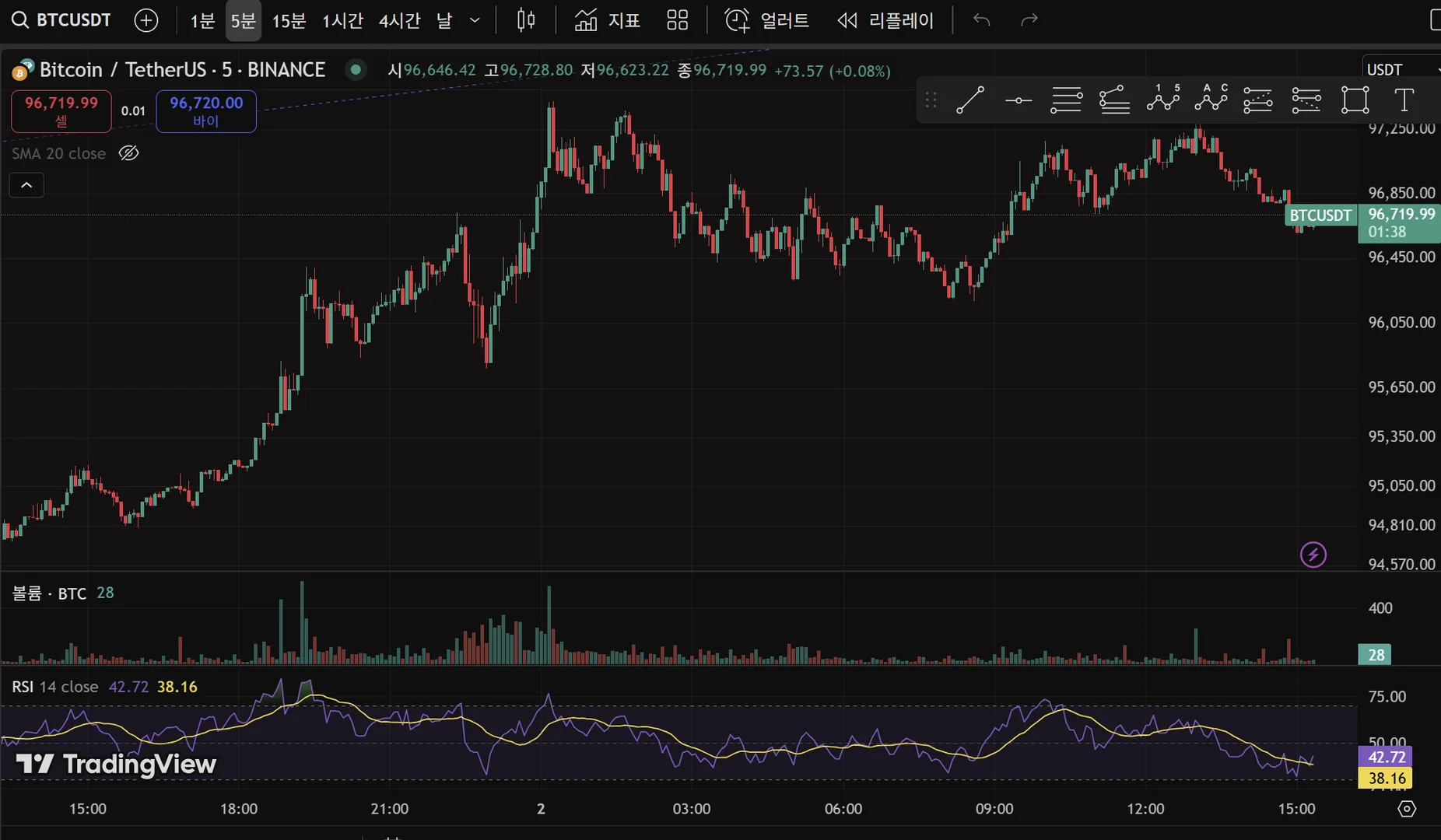
Task: Click the +73.57 (+0.08%) change value
Action: coord(833,71)
